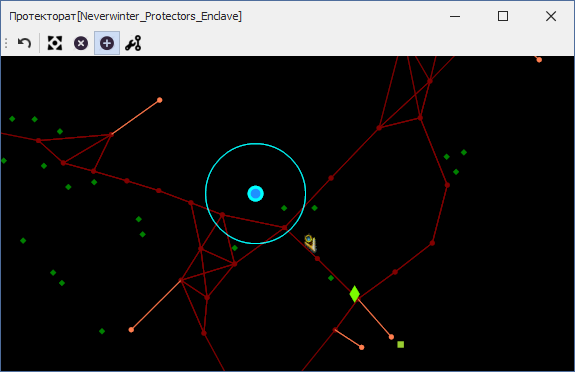Select the orange endpoint node above the left triangle
Viewport: 575px width, 372px height.
(x=160, y=100)
